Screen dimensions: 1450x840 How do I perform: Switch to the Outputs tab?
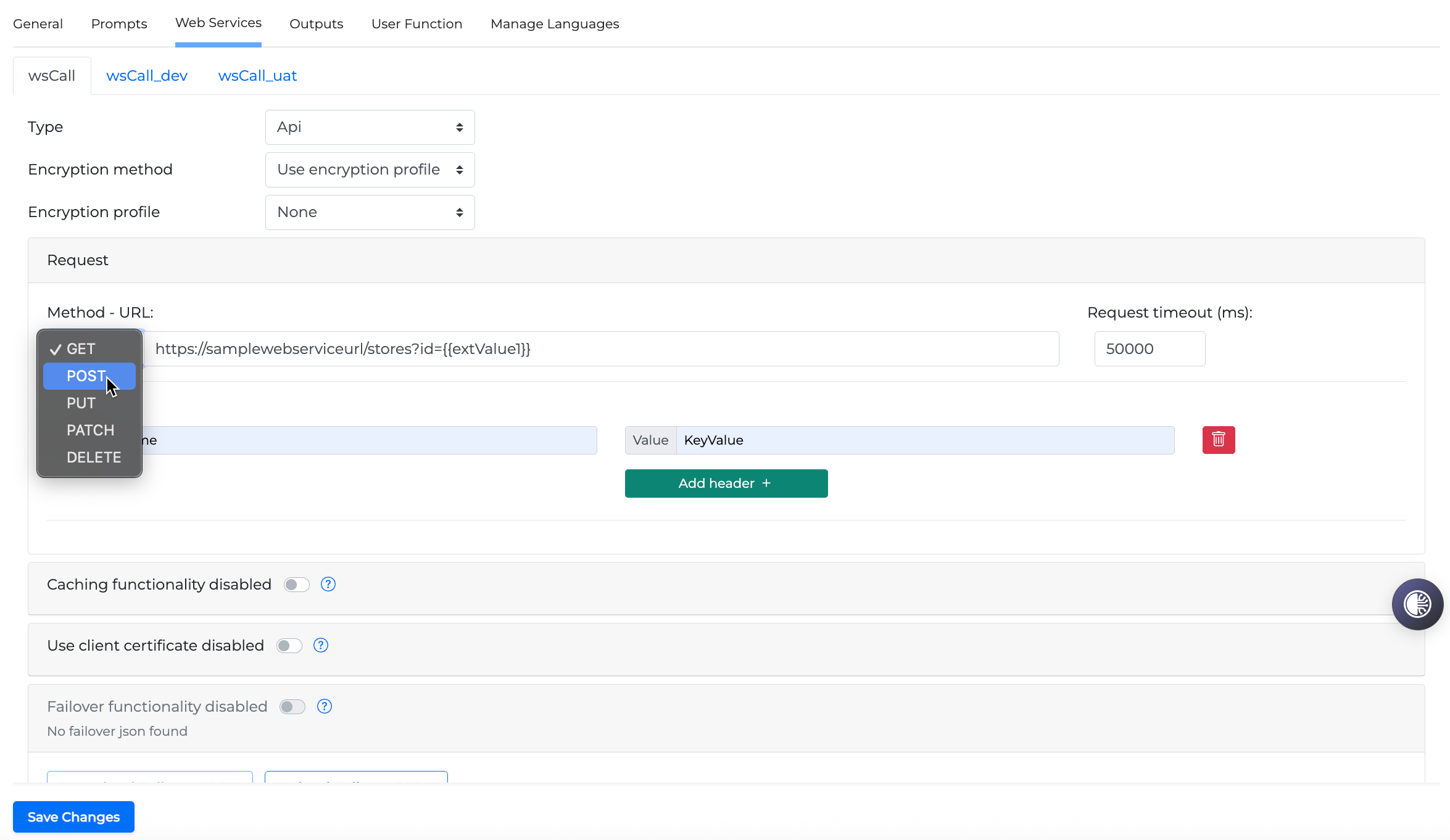tap(316, 23)
